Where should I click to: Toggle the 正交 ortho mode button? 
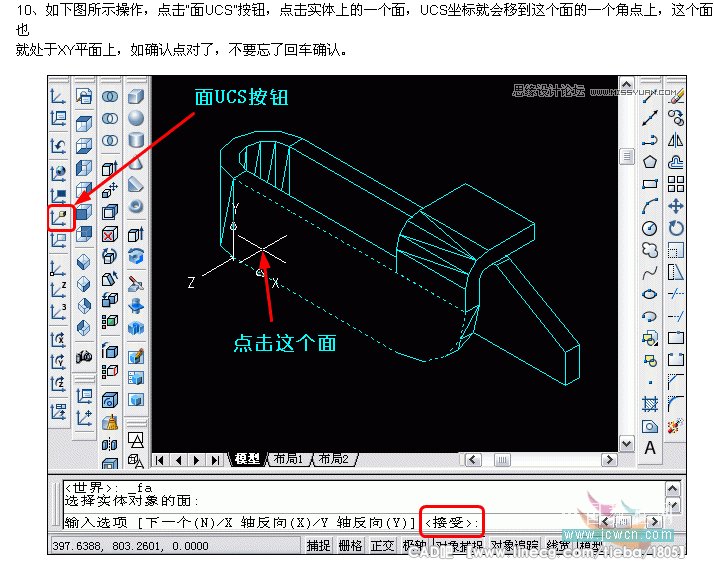(x=382, y=545)
